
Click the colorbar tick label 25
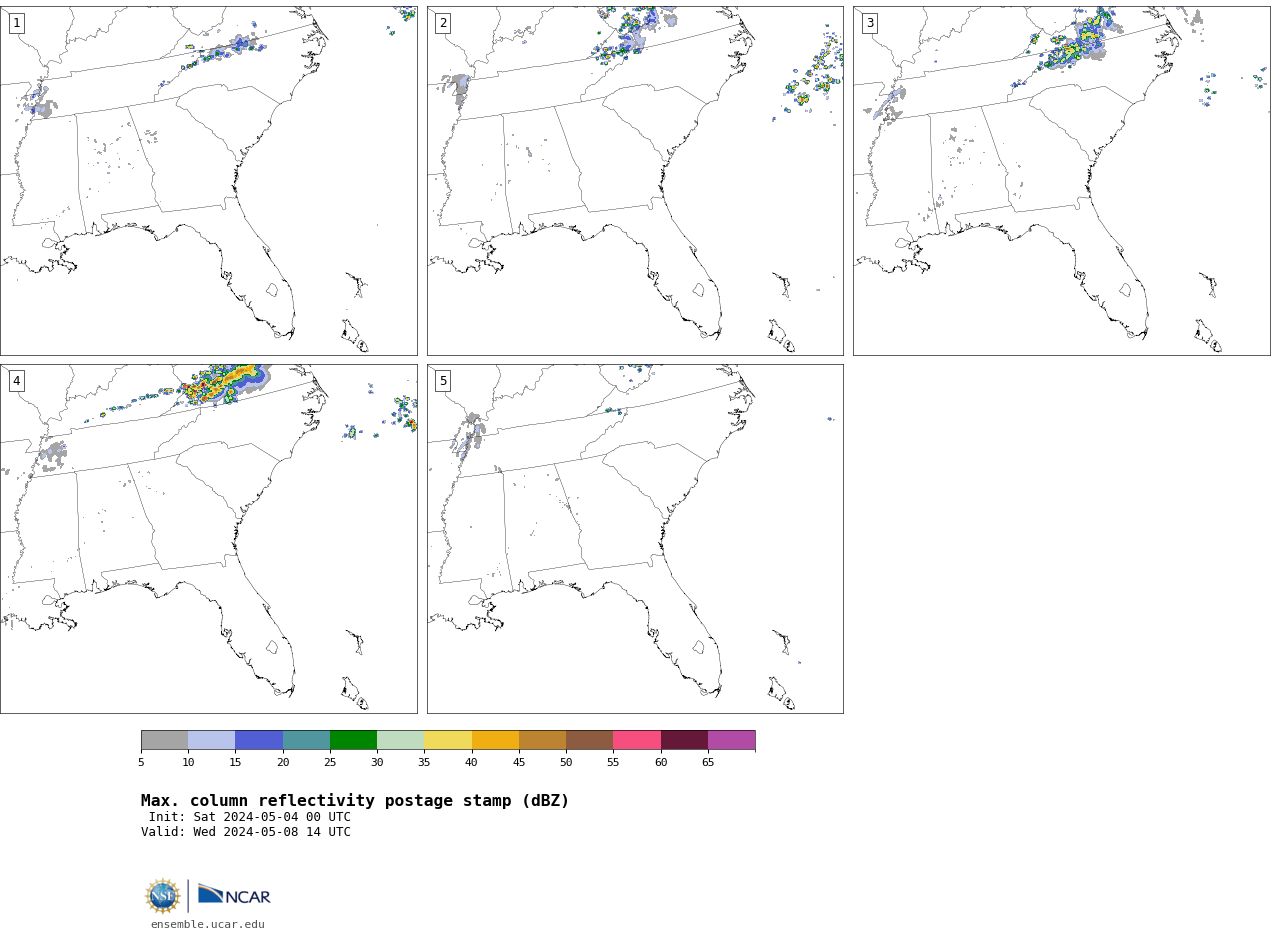pyautogui.click(x=330, y=763)
